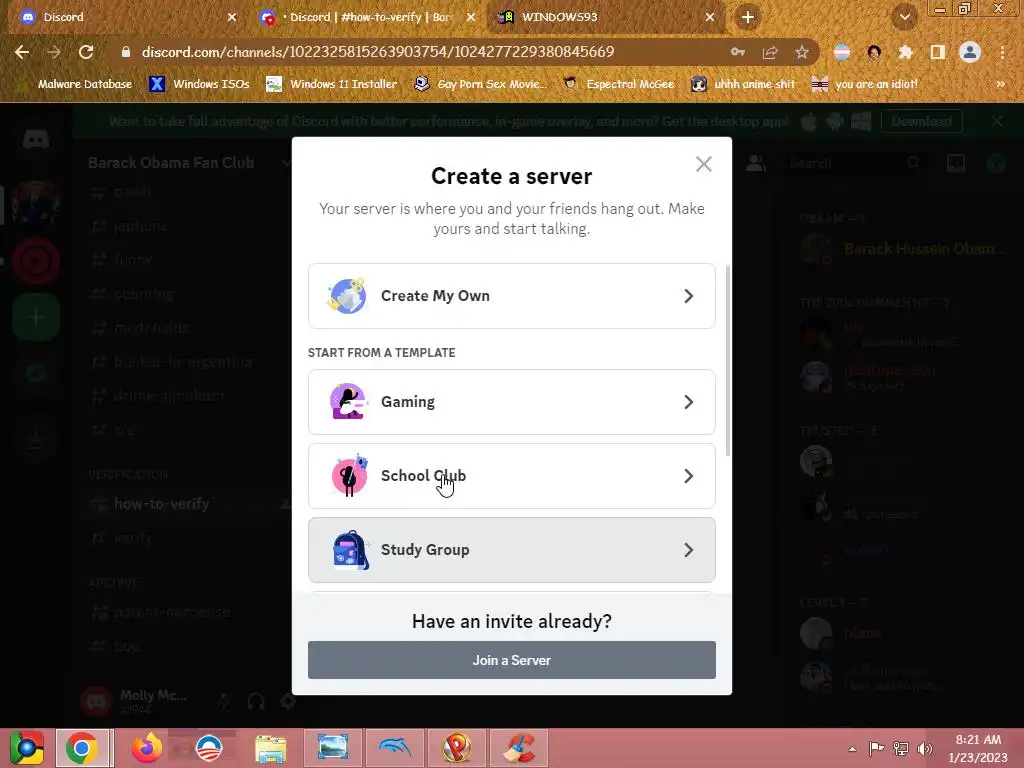Toggle deafen headphones icon
Viewport: 1024px width, 768px height.
click(256, 702)
